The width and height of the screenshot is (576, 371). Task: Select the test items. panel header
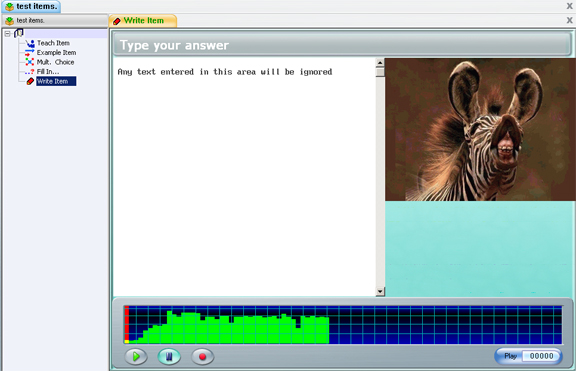pos(55,21)
